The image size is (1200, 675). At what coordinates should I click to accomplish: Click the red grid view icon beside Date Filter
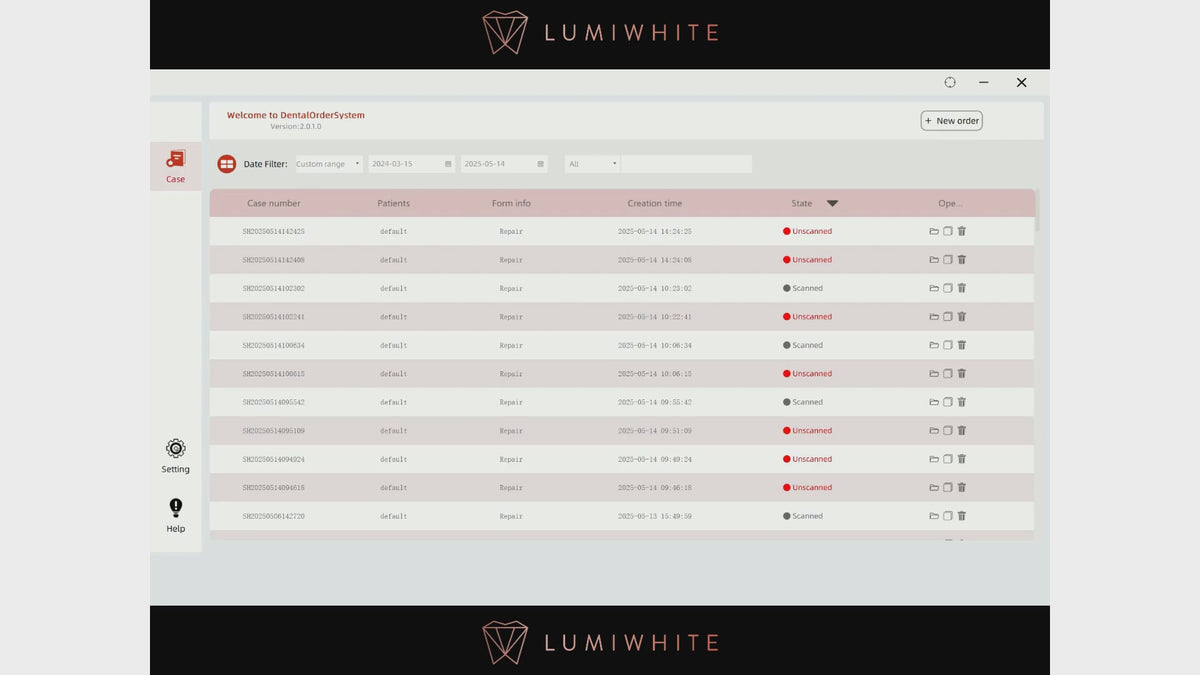click(x=227, y=164)
